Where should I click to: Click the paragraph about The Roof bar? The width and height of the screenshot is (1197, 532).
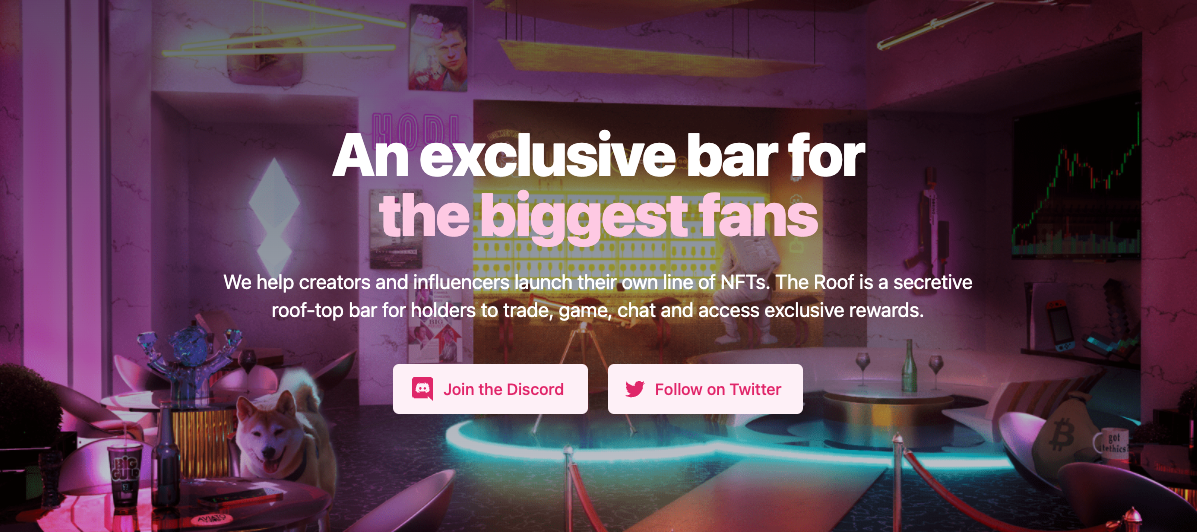click(598, 297)
